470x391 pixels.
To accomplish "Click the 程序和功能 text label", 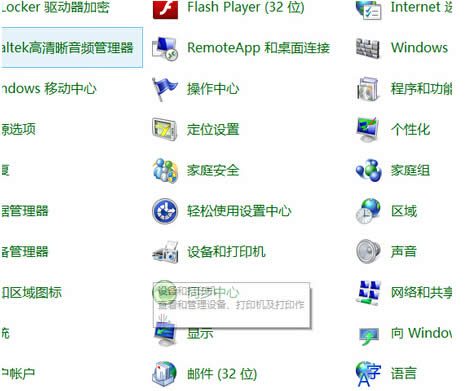I will (x=422, y=89).
